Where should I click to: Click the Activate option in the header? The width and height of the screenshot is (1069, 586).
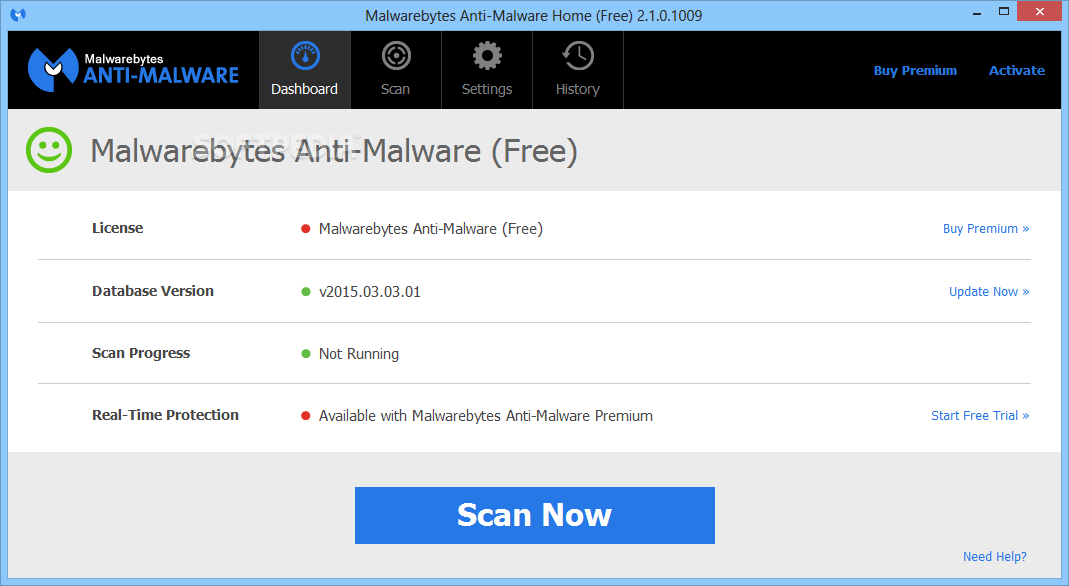pos(1016,70)
